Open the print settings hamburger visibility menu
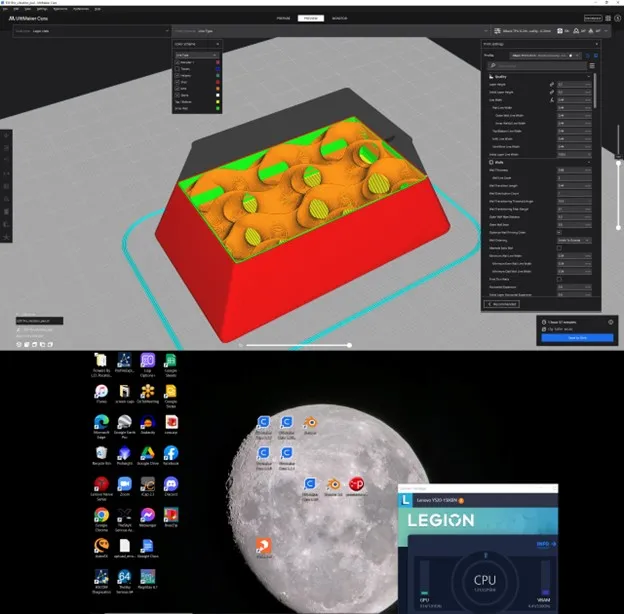The height and width of the screenshot is (614, 624). (x=592, y=66)
